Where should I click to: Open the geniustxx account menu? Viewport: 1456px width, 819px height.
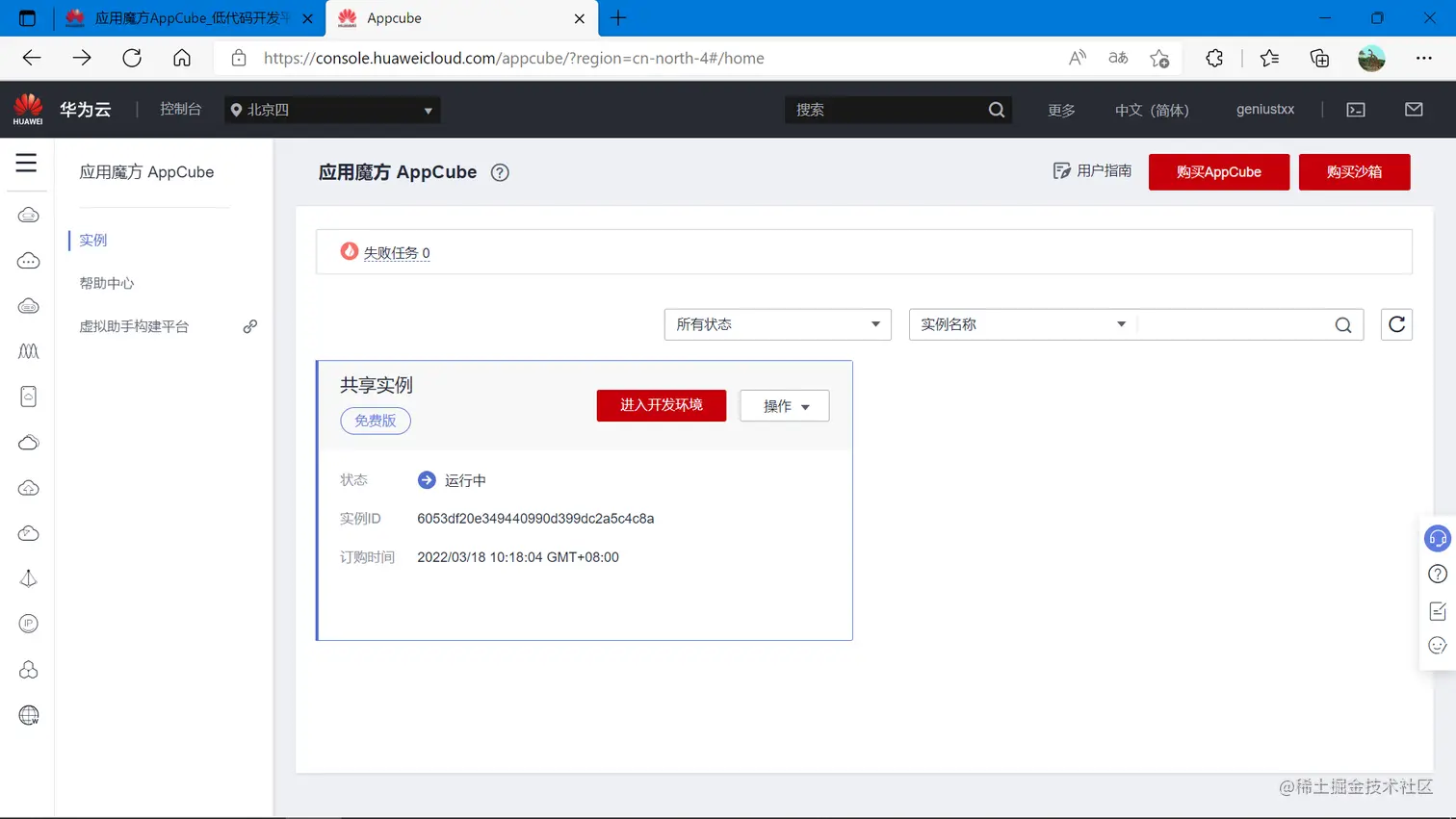tap(1265, 110)
